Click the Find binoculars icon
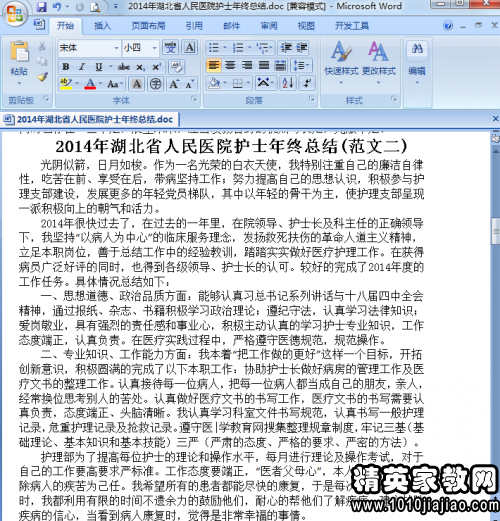 point(417,49)
